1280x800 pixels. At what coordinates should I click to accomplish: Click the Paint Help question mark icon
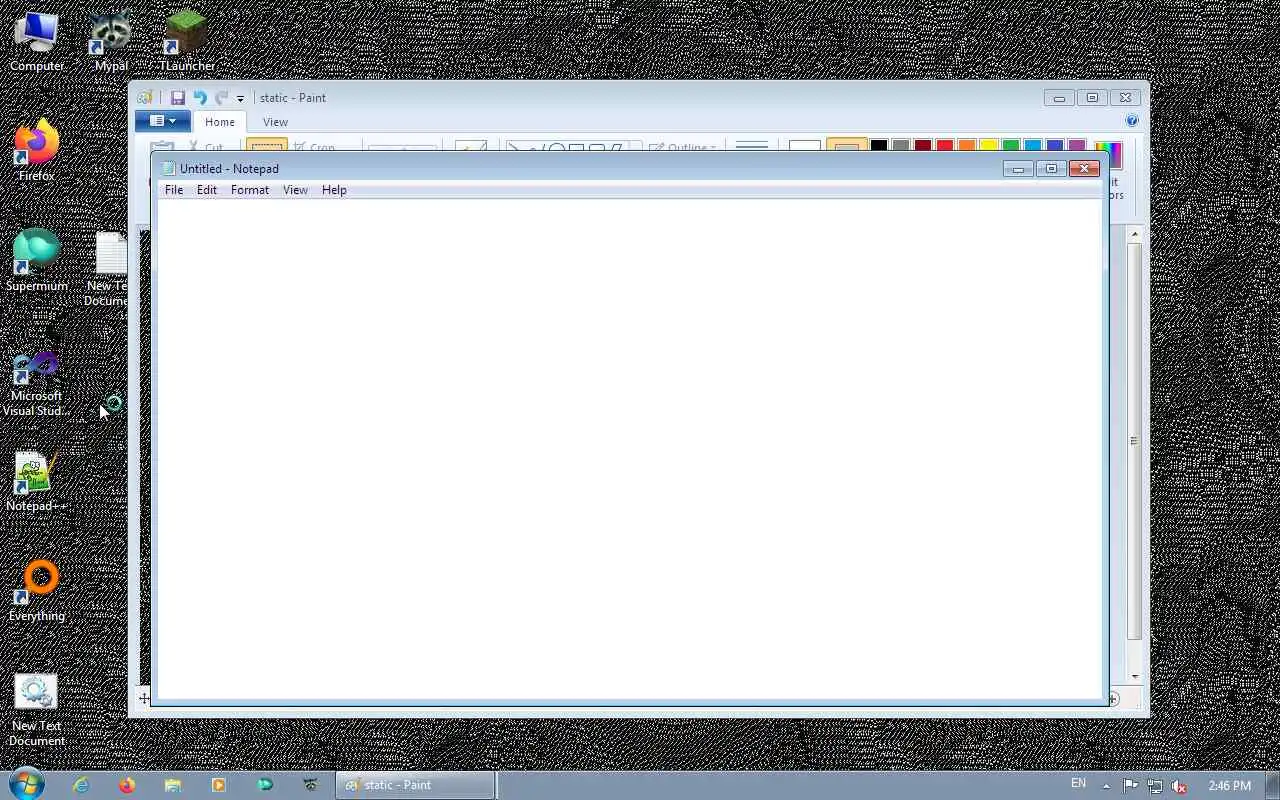1132,121
